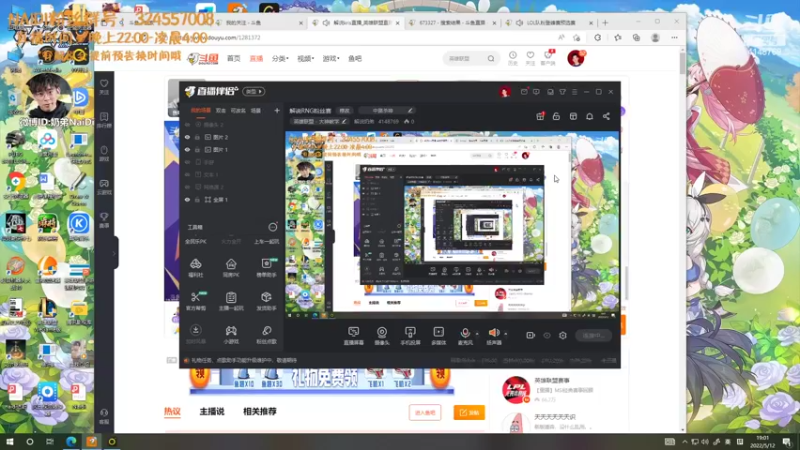This screenshot has height=450, width=800.
Task: Expand the Douyu left sidebar with chevron handle
Action: [x=115, y=253]
